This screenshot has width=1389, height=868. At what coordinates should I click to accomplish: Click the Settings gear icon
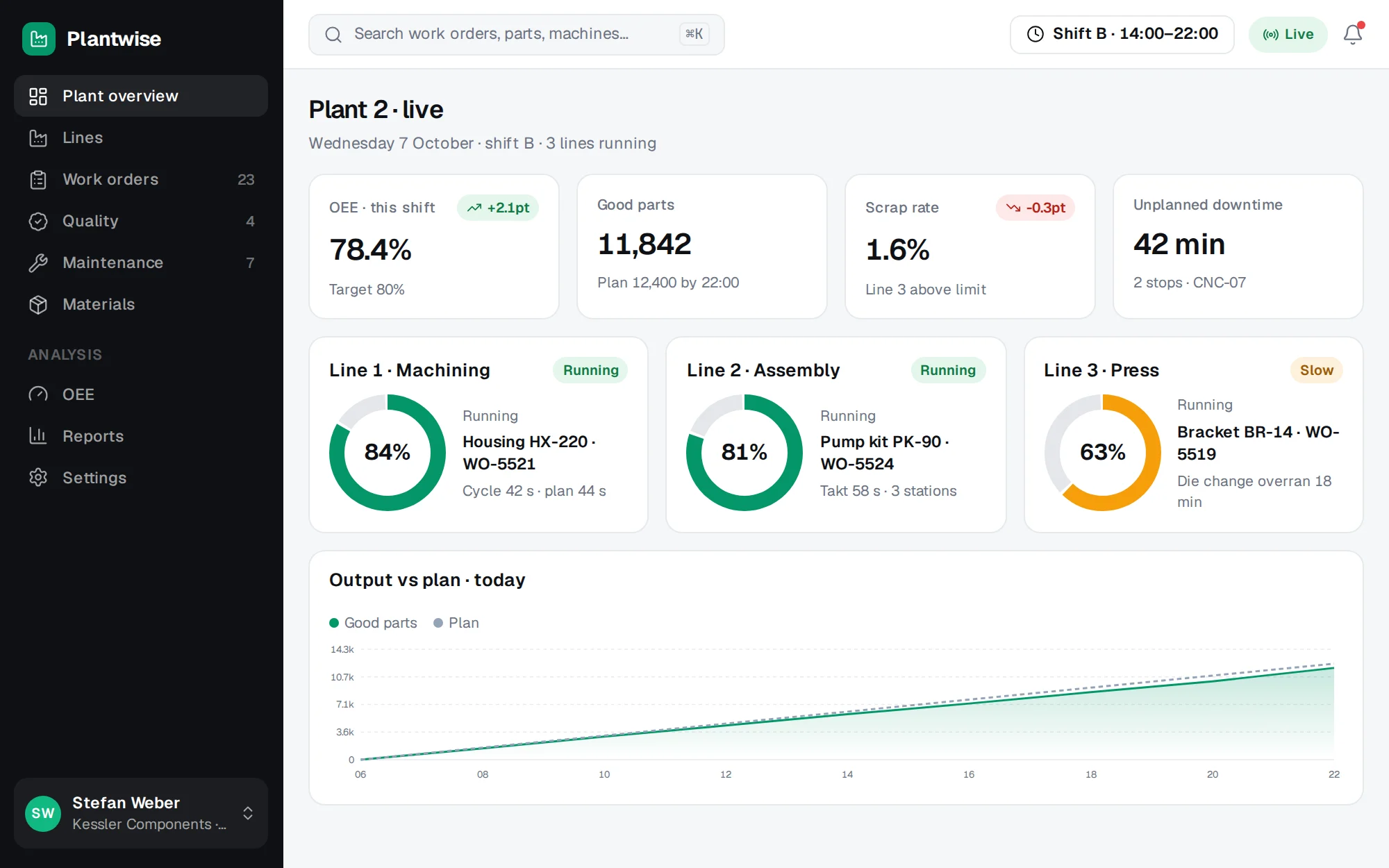tap(38, 478)
